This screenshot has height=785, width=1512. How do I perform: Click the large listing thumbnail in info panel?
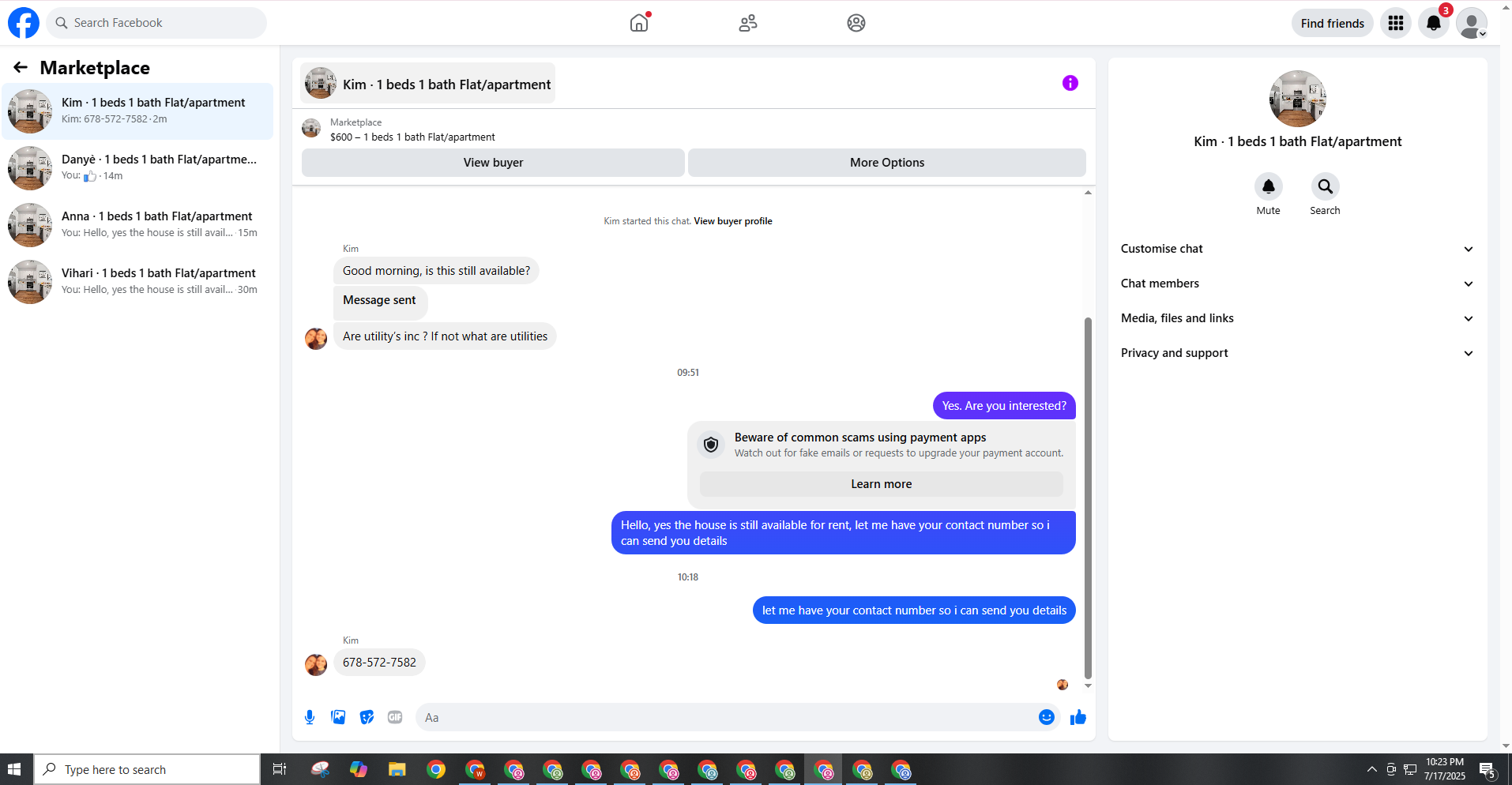click(x=1298, y=99)
